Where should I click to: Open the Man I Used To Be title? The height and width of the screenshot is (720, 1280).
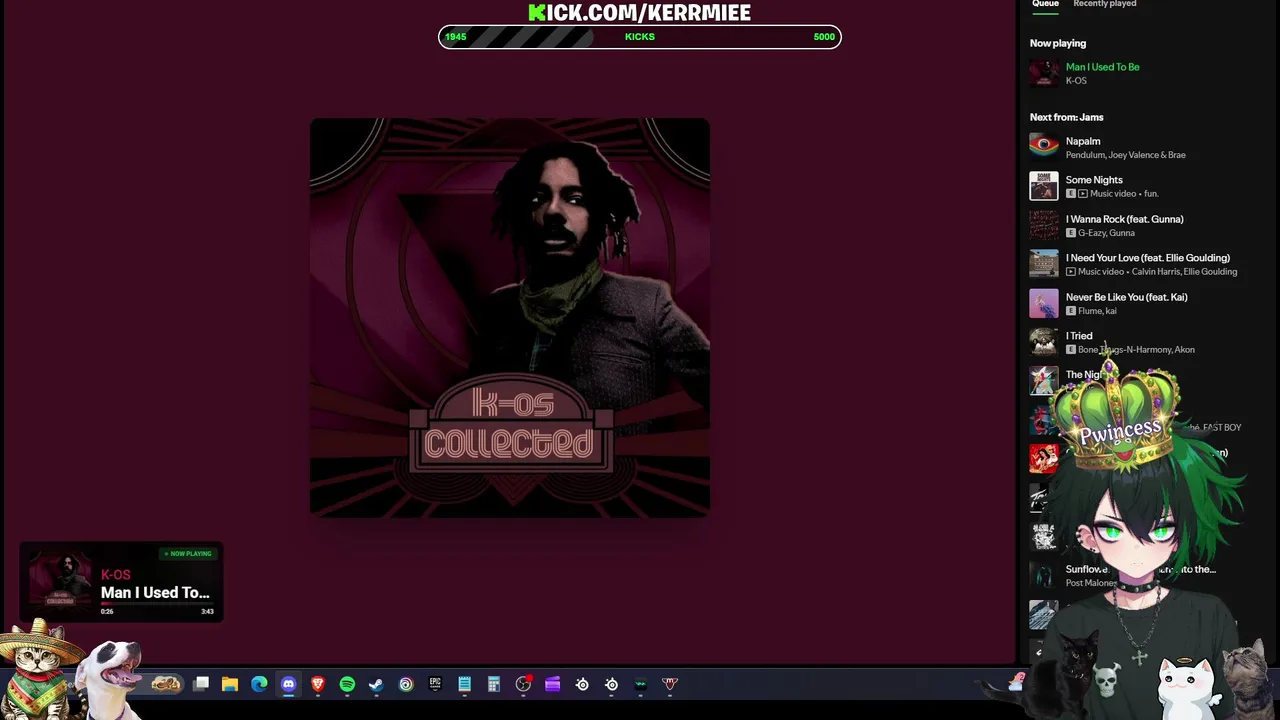[1102, 67]
